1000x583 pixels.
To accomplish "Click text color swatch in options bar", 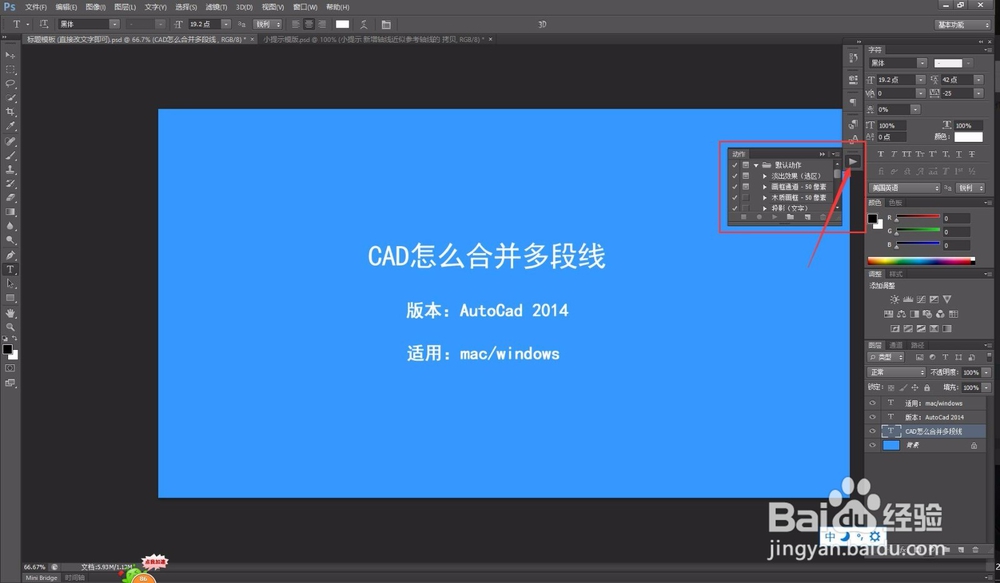I will tap(342, 24).
